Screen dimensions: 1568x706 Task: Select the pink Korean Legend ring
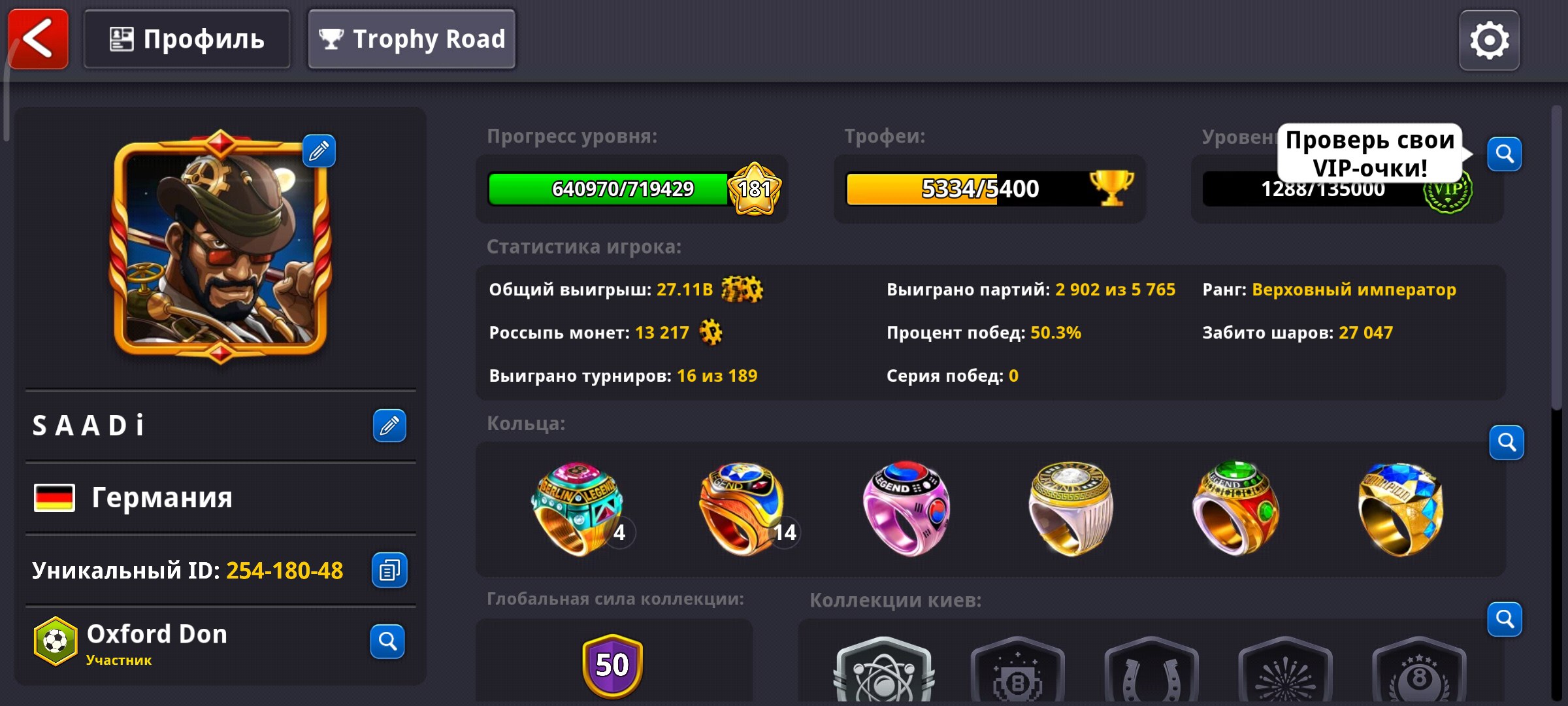(x=906, y=509)
